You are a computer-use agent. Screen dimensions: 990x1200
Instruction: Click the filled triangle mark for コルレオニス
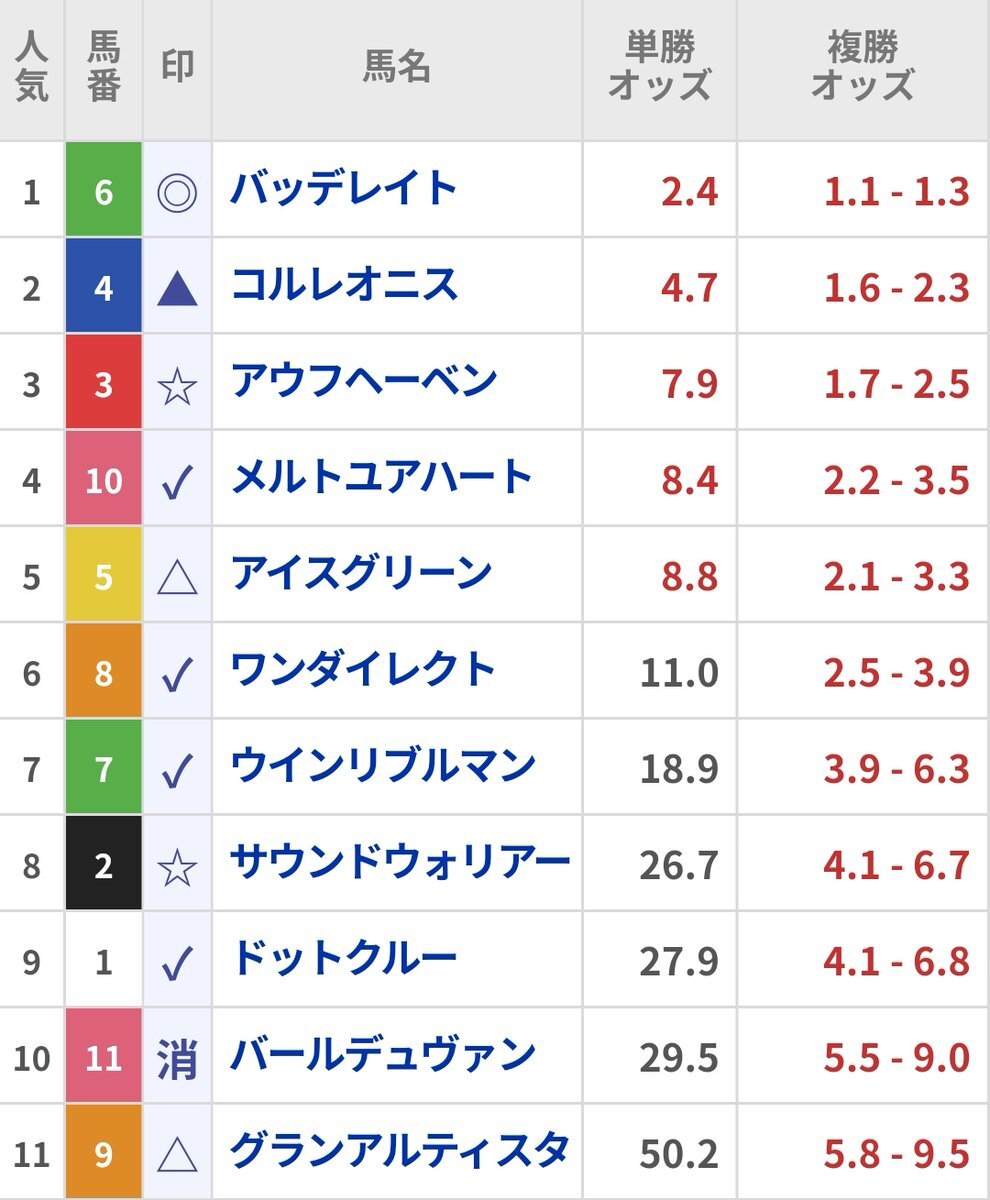point(177,289)
